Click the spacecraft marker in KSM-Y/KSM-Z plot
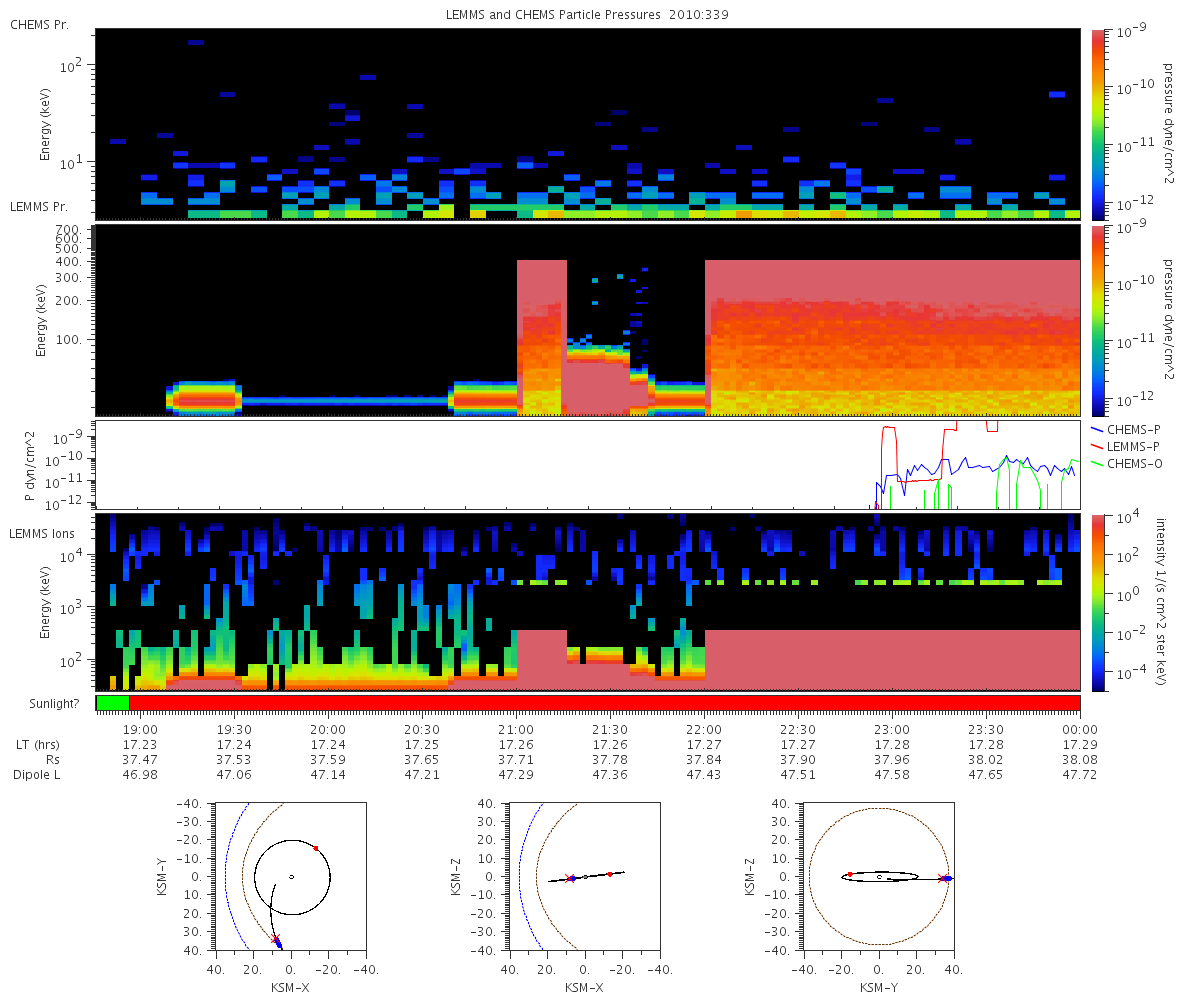Viewport: 1200px width, 1000px height. (x=944, y=878)
